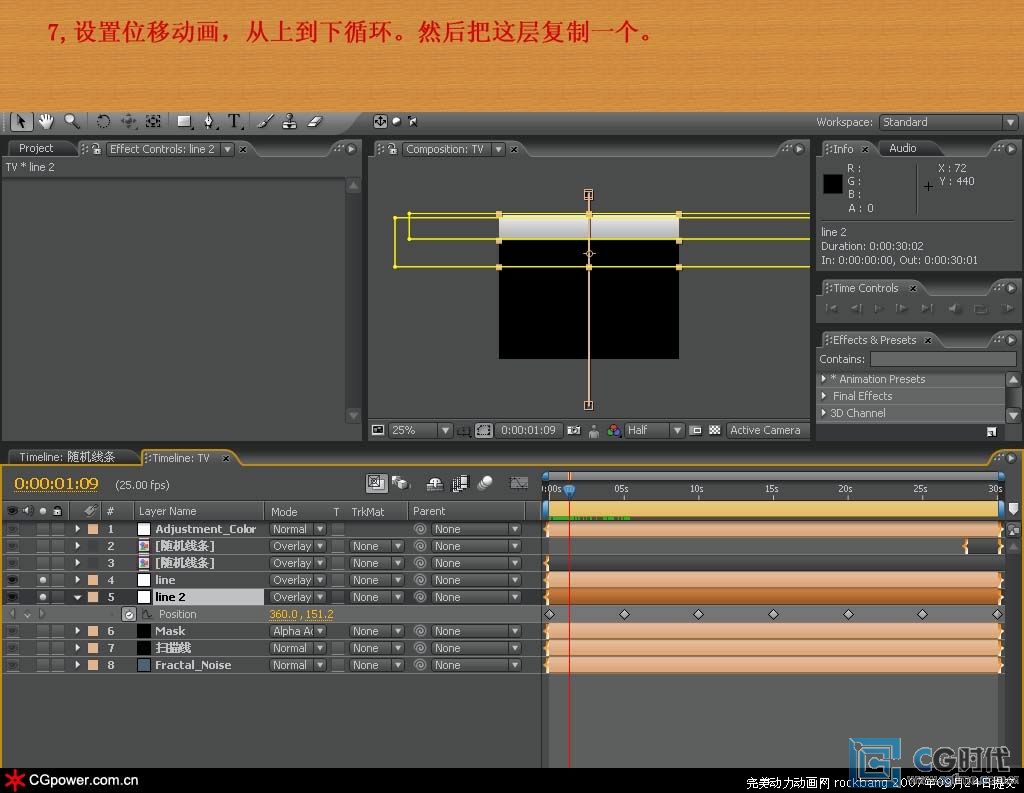
Task: Click the Position value 360.0, 151.2
Action: click(x=301, y=614)
